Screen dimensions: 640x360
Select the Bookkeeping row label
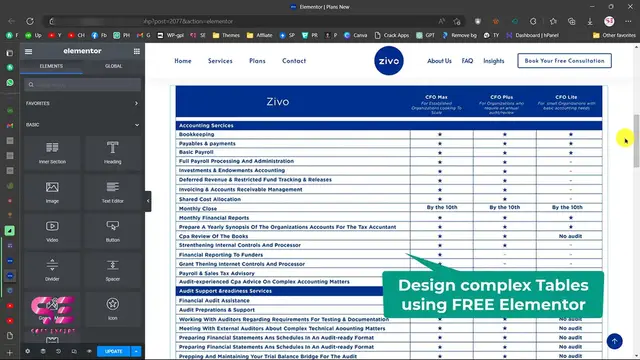coord(196,134)
